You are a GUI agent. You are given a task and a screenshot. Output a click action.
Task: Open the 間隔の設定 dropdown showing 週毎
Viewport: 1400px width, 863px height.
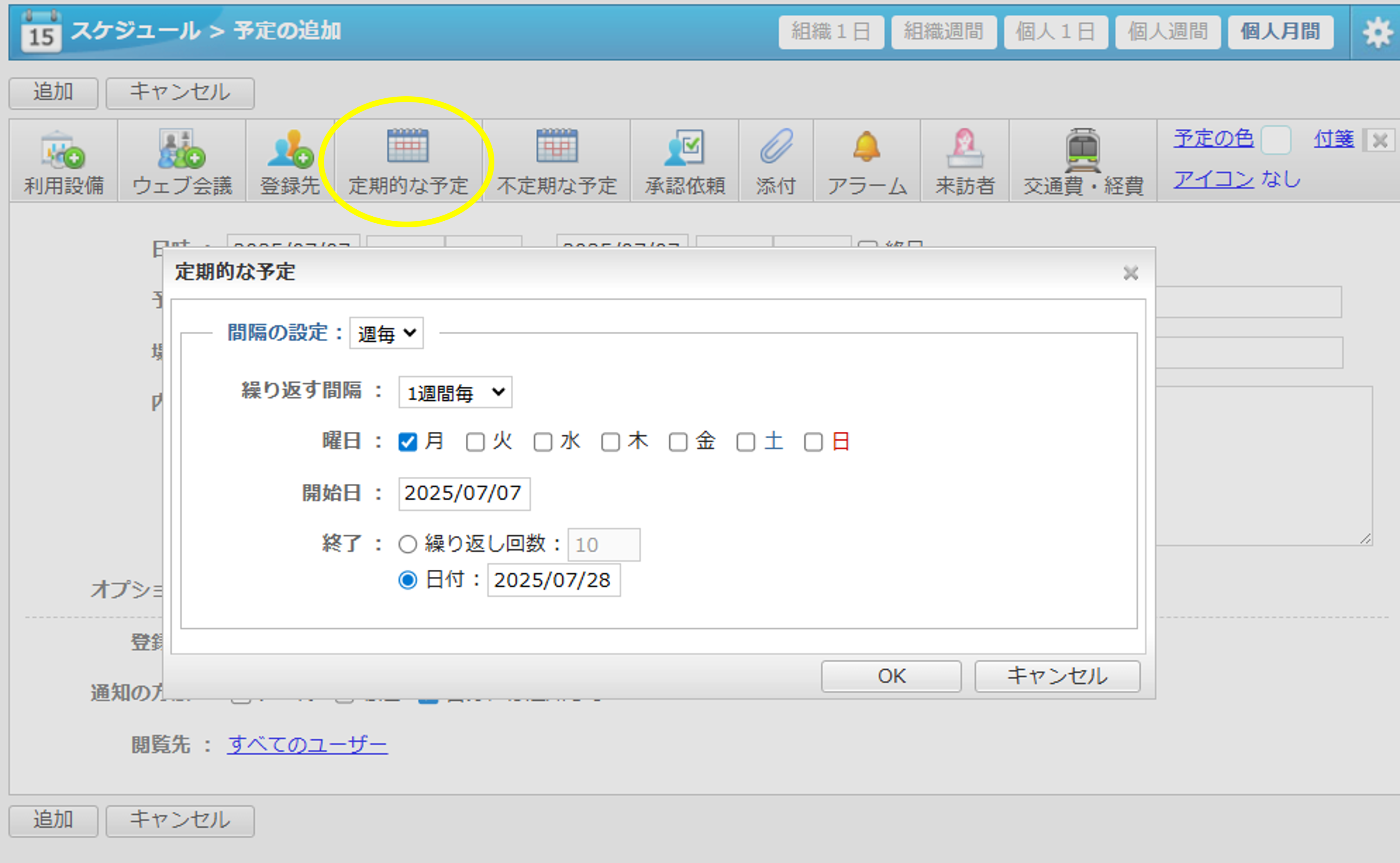pyautogui.click(x=385, y=333)
